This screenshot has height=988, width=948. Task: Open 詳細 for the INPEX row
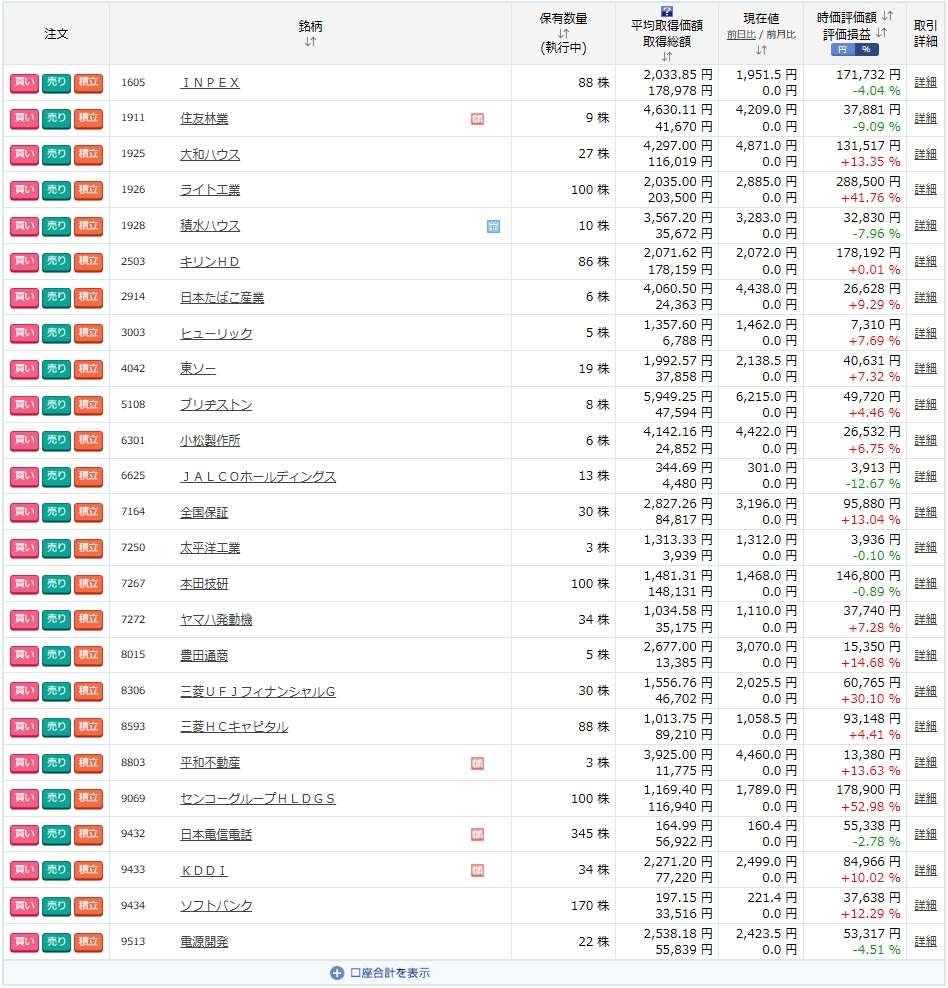[925, 83]
